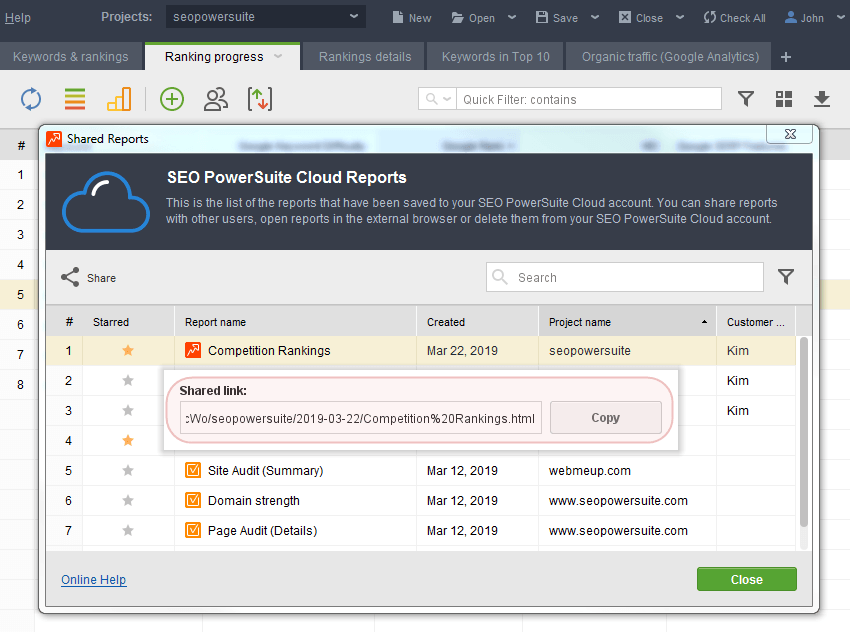The width and height of the screenshot is (850, 632).
Task: Click the Share label in the dialog
Action: (101, 278)
